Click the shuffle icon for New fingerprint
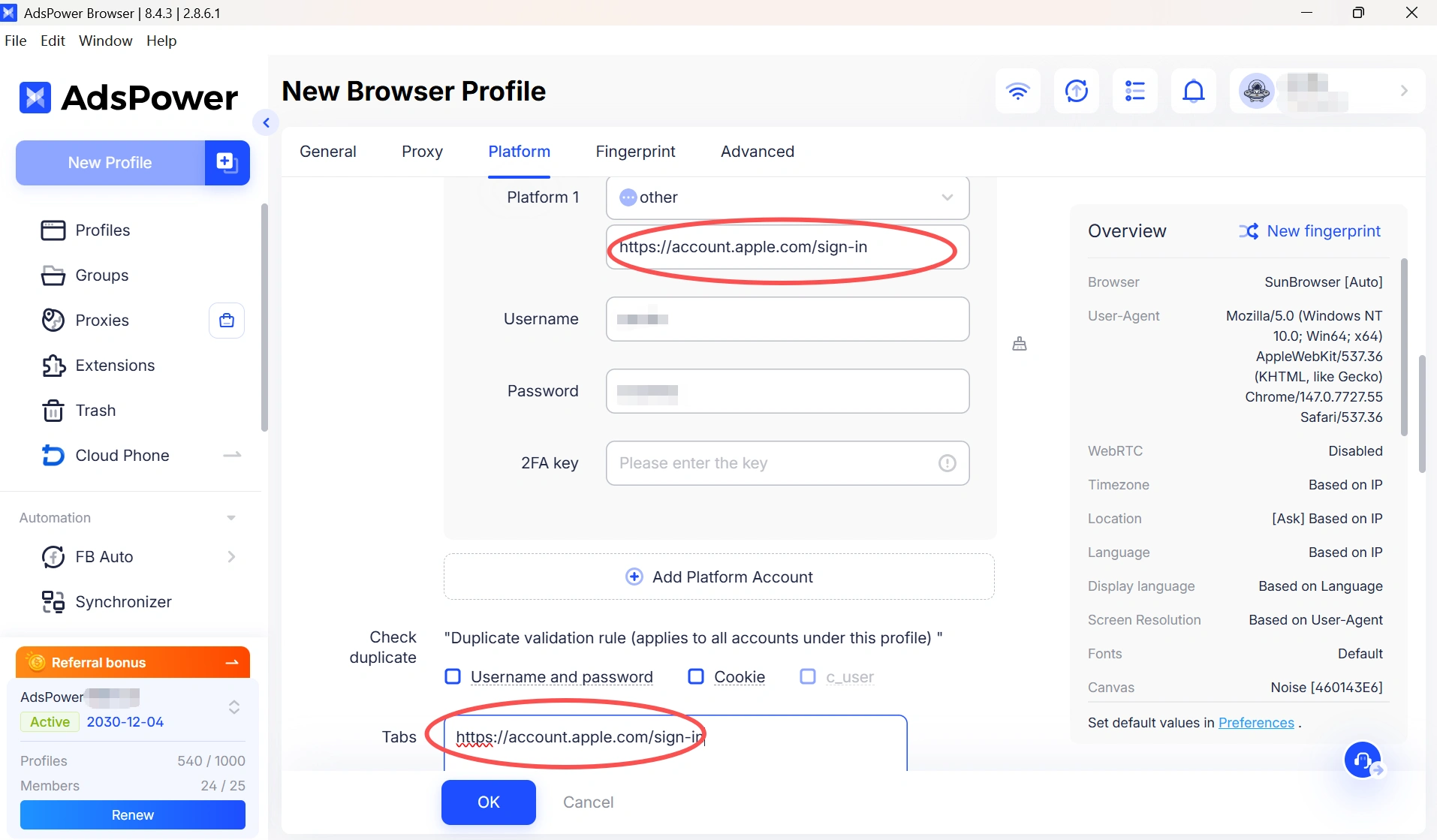Screen dimensions: 1437x840 pyautogui.click(x=1249, y=231)
